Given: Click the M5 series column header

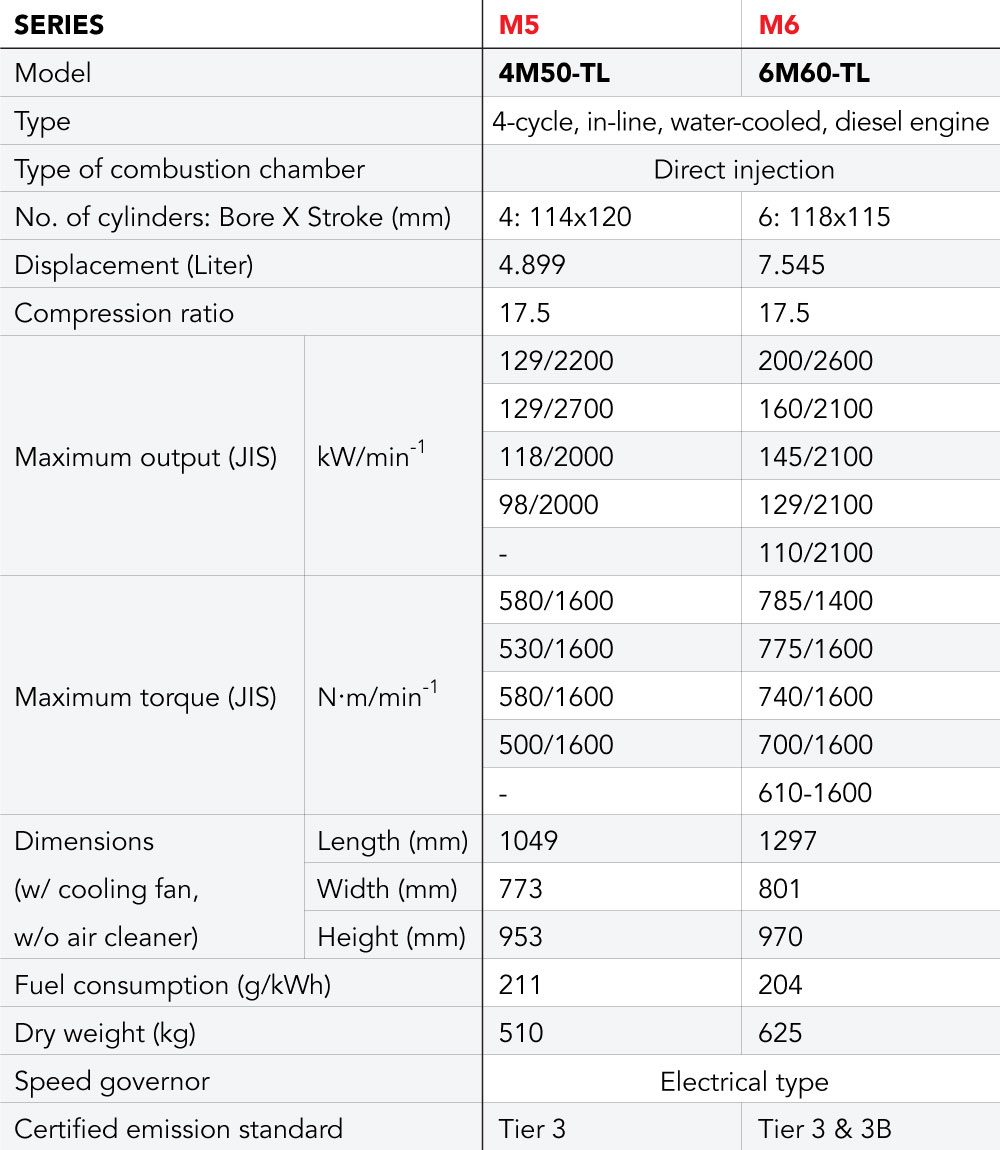Looking at the screenshot, I should click(x=519, y=25).
